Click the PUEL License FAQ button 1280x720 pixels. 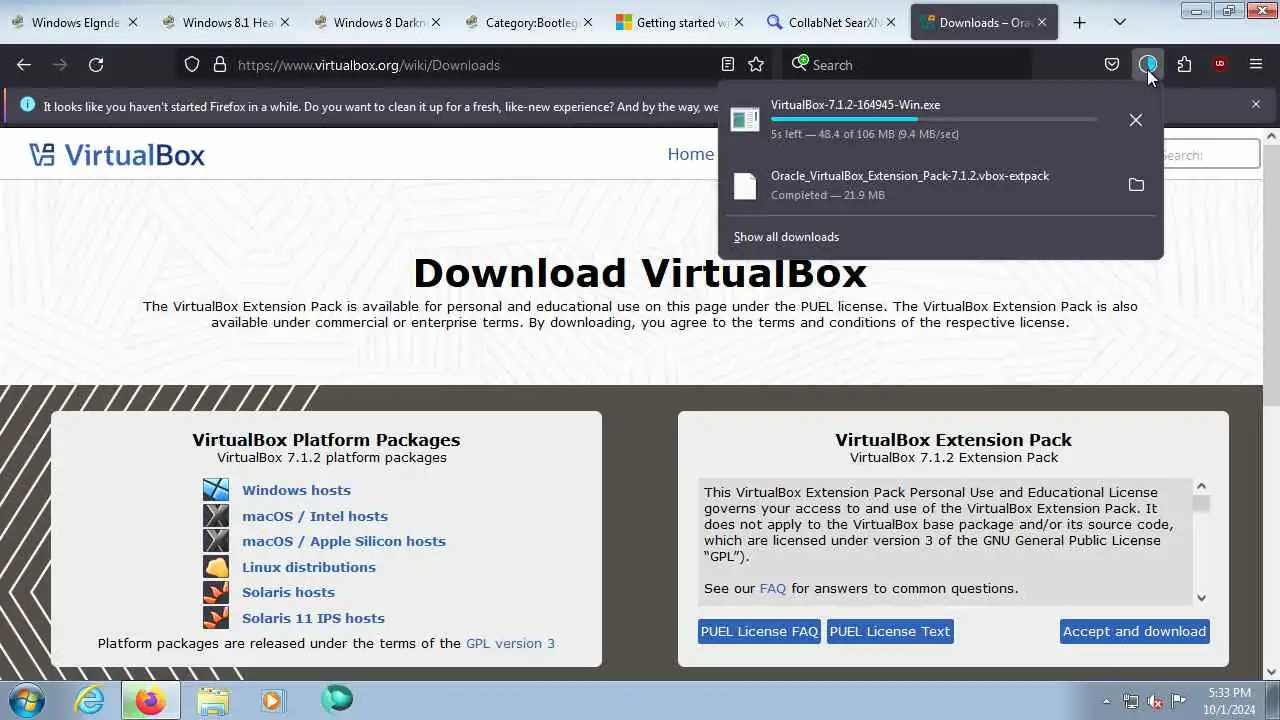coord(760,631)
